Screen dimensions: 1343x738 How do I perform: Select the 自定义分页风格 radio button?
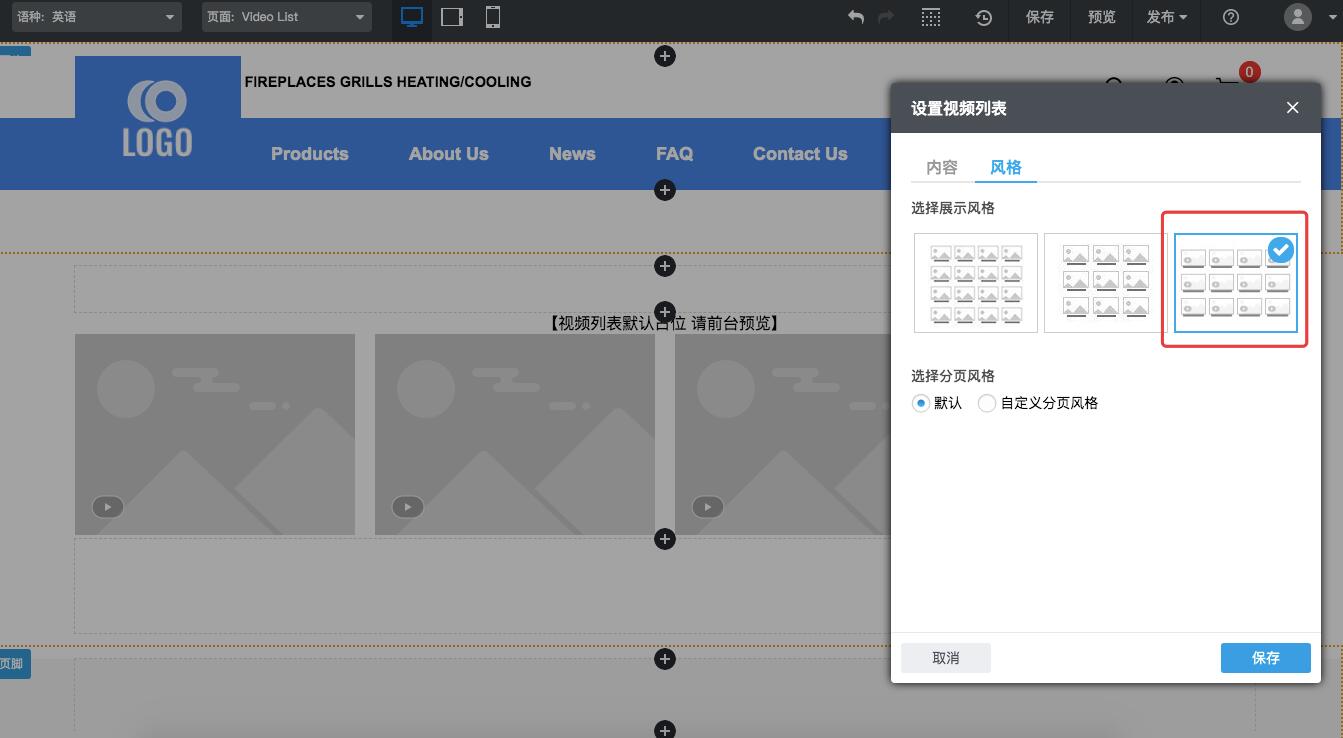point(987,403)
